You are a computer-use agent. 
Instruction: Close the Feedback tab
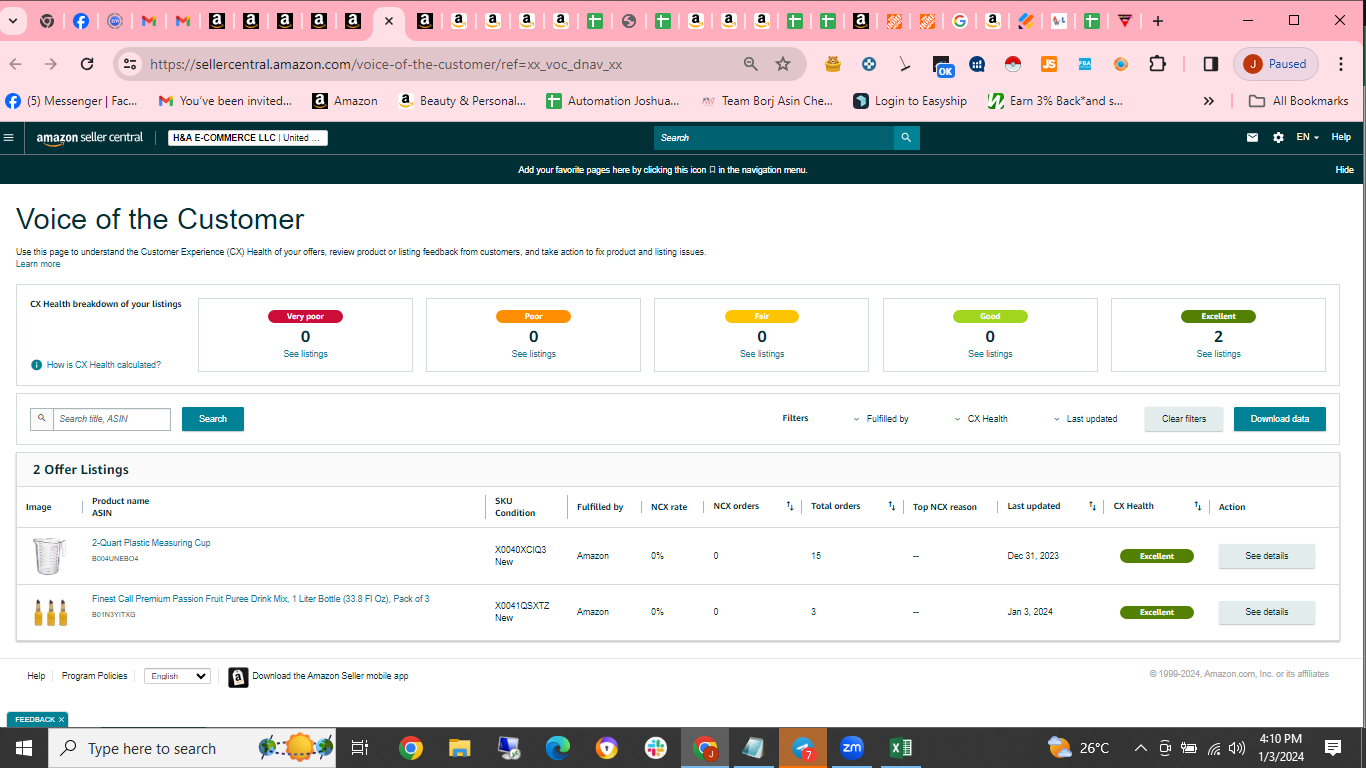tap(61, 720)
